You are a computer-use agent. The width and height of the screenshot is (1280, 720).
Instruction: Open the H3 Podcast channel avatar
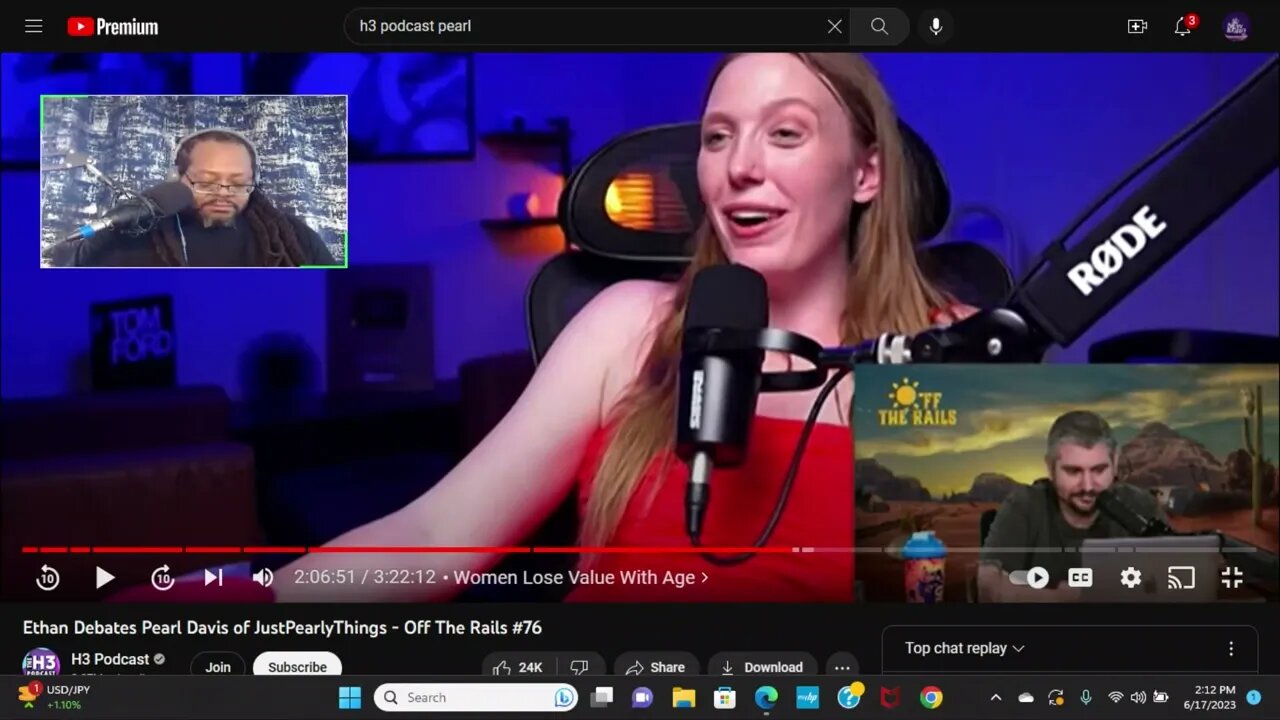coord(41,664)
